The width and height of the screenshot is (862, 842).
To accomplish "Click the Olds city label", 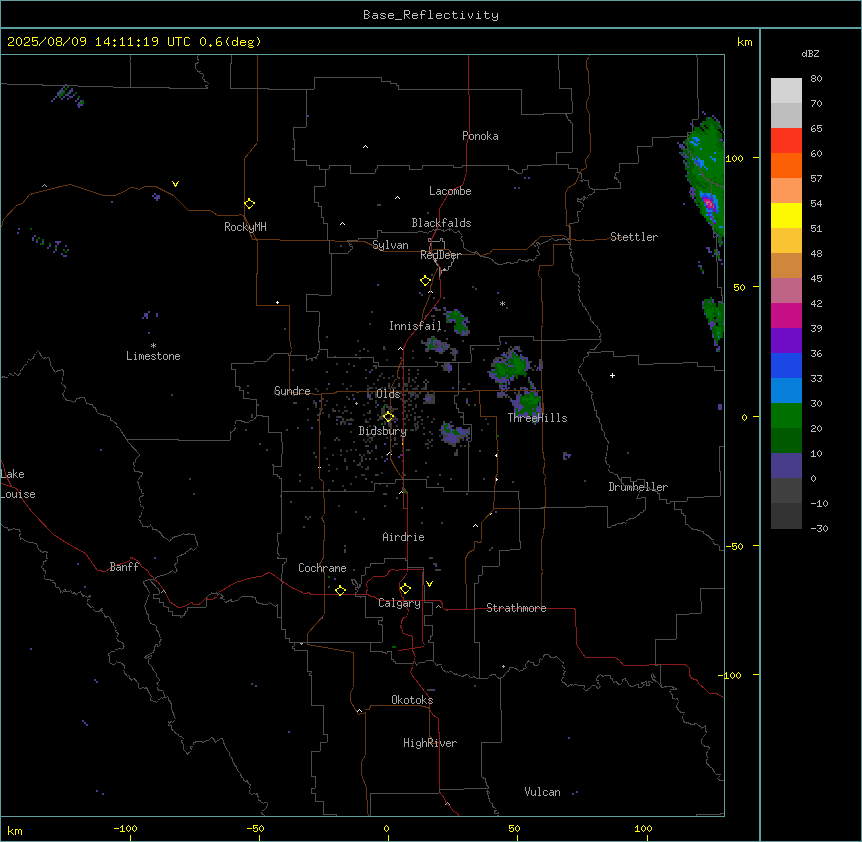I will pyautogui.click(x=388, y=394).
